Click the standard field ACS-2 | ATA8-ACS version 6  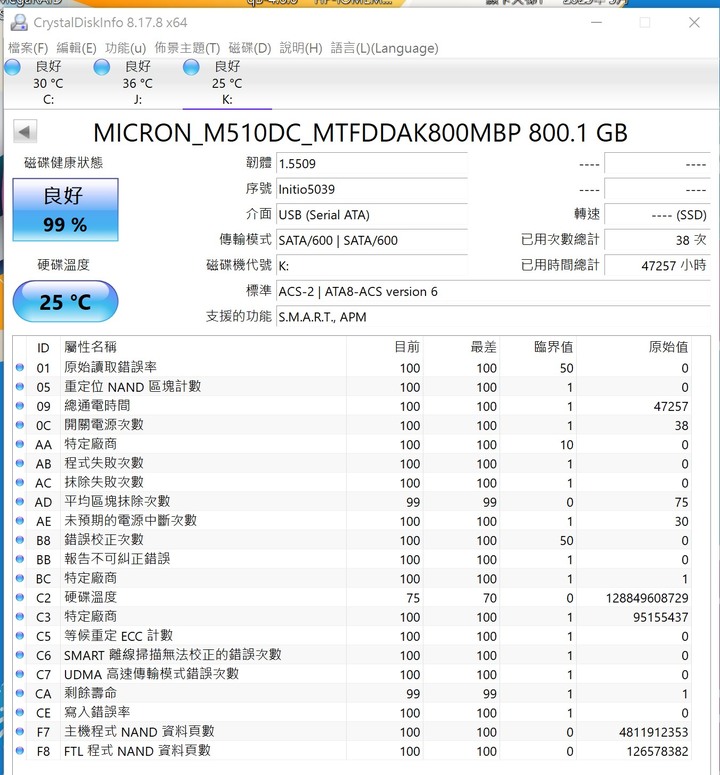(x=493, y=292)
